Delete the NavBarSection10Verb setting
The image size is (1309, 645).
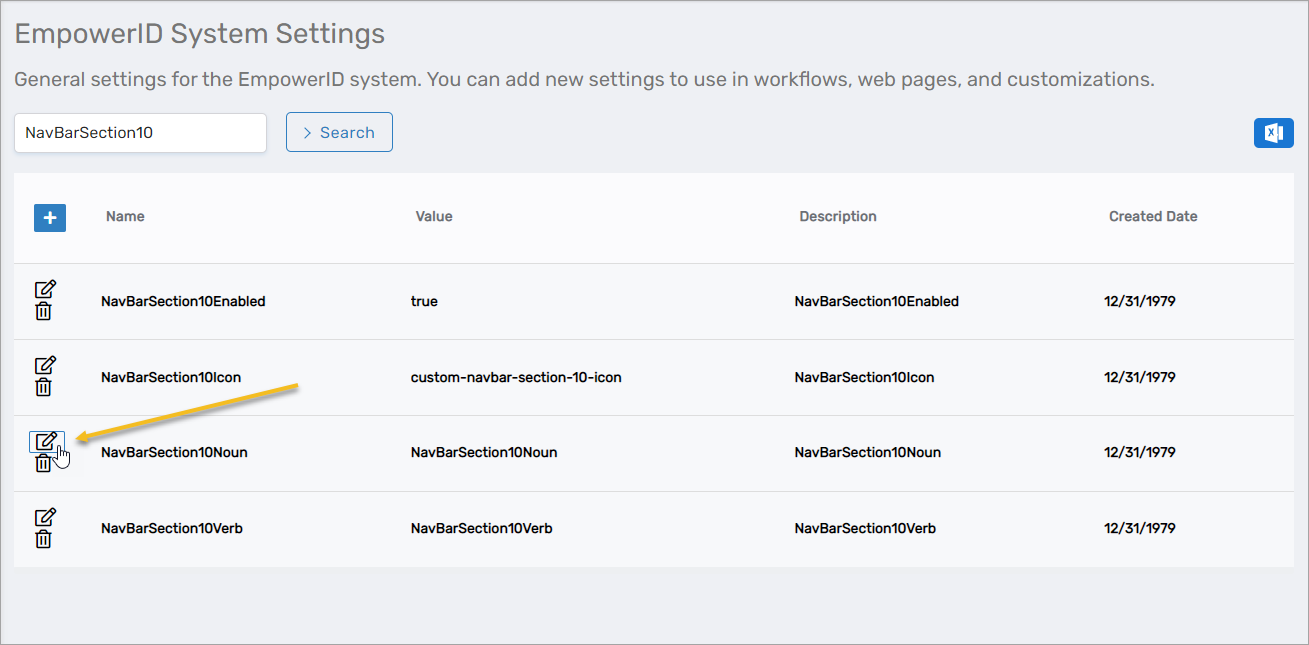click(44, 540)
